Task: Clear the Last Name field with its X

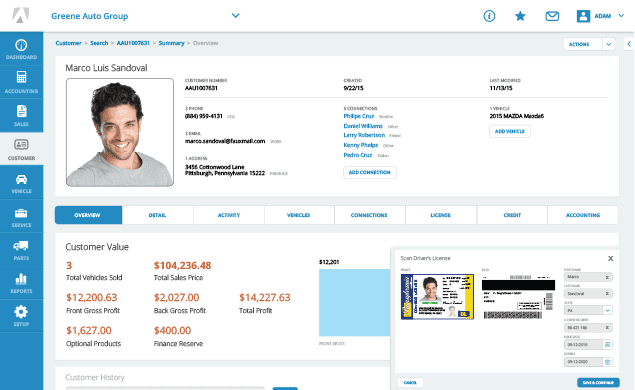Action: tap(607, 294)
